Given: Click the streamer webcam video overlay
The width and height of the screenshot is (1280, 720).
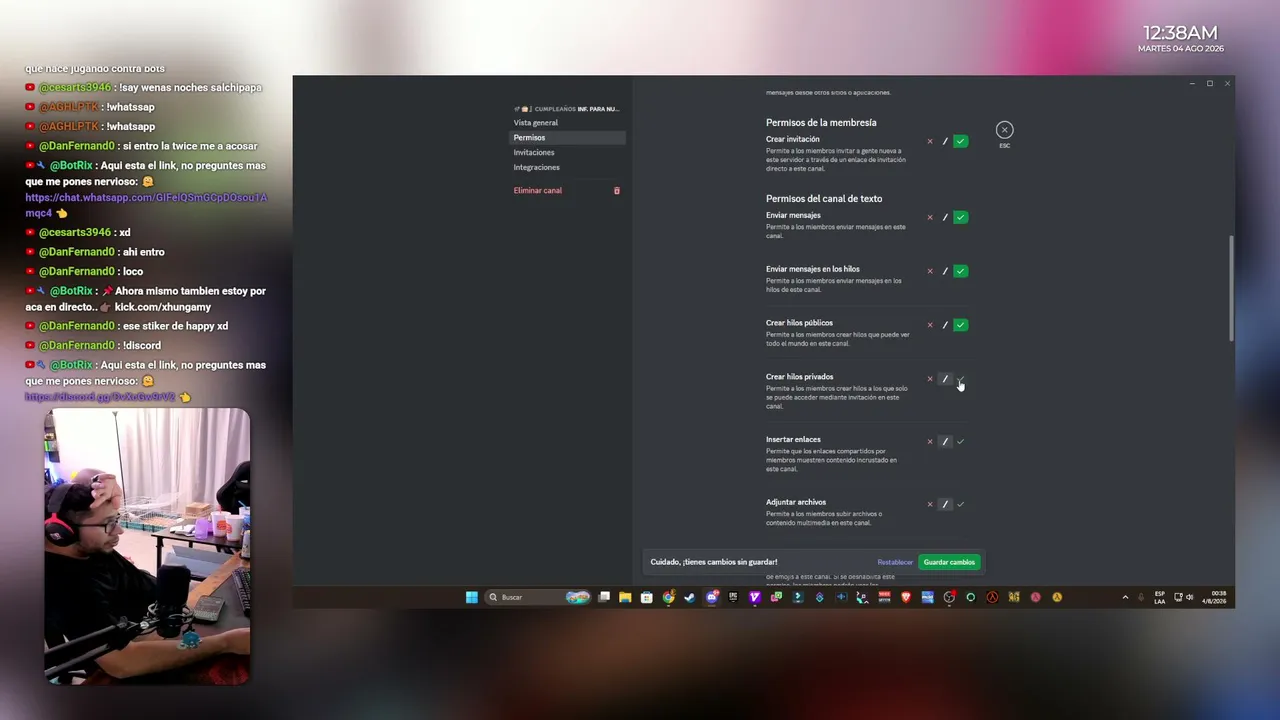Looking at the screenshot, I should tap(147, 546).
